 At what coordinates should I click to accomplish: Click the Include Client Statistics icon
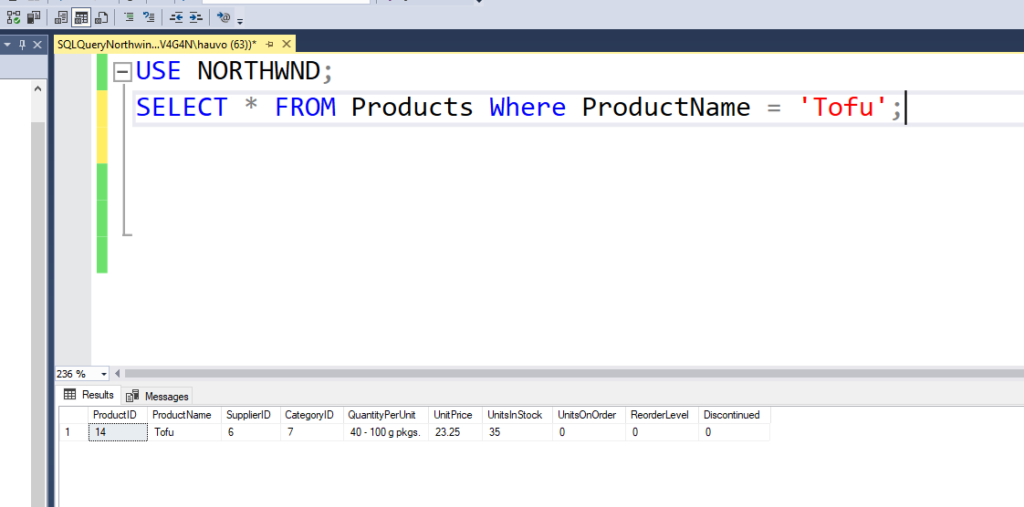pos(33,17)
